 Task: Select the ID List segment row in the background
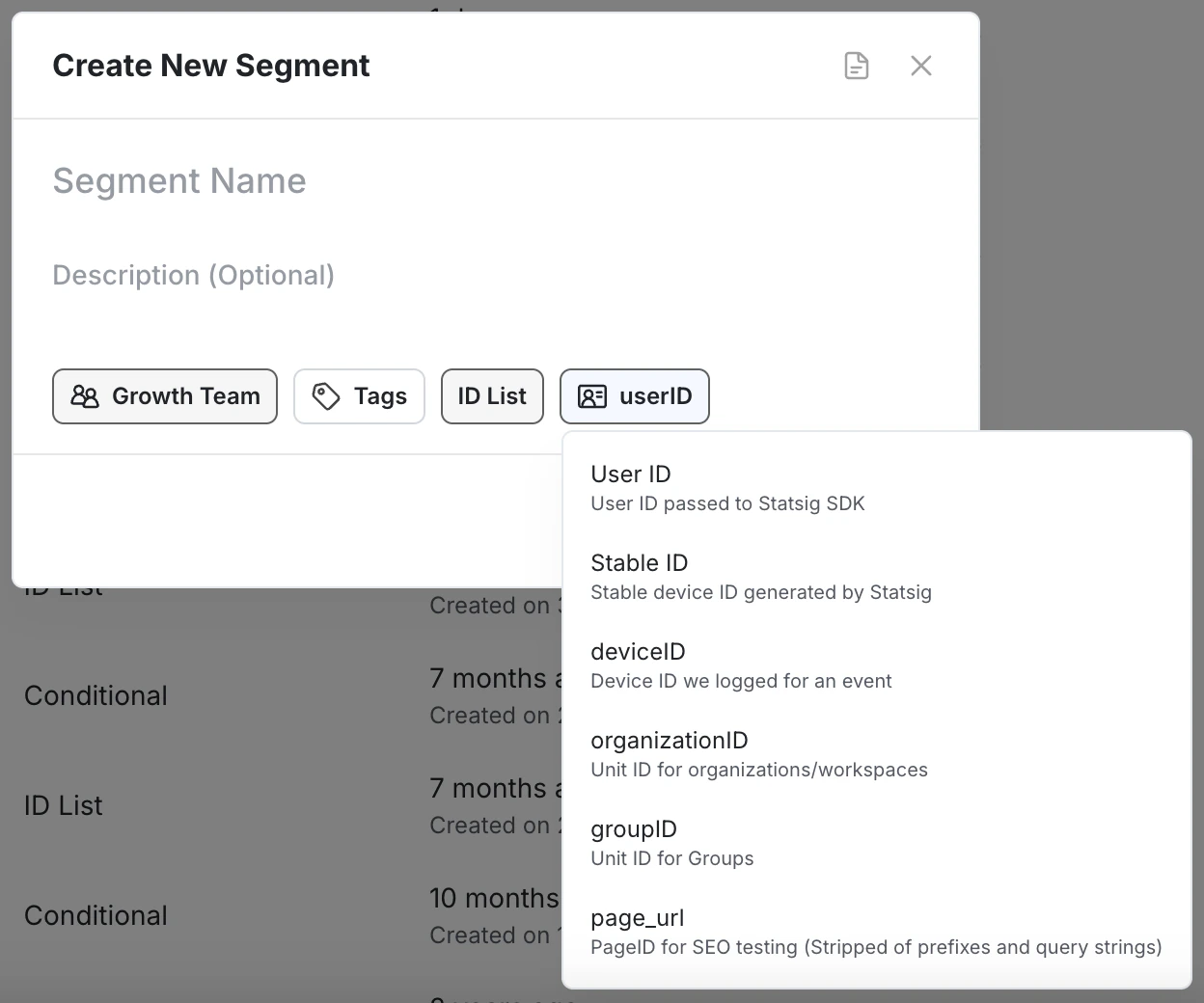[x=63, y=805]
